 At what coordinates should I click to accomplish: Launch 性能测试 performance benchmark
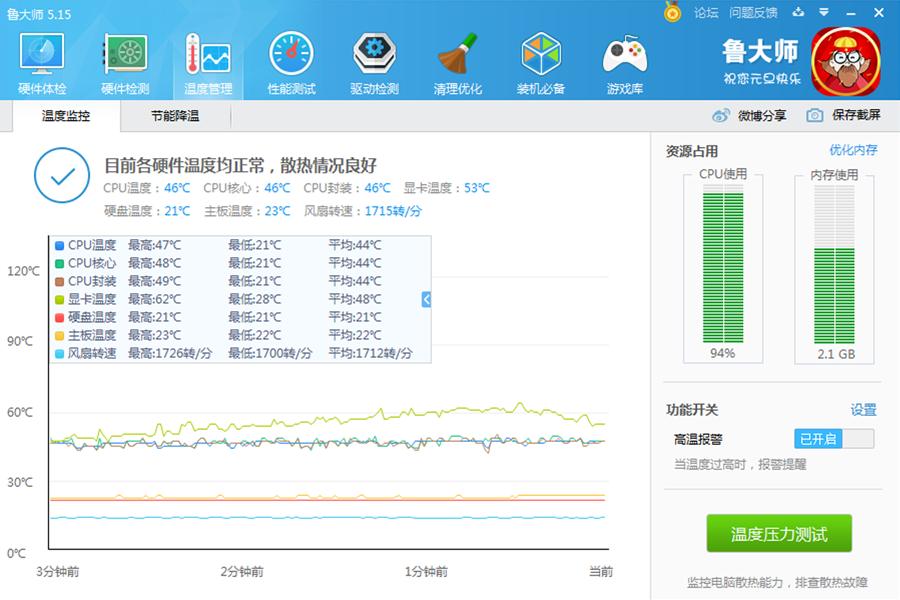pos(290,60)
